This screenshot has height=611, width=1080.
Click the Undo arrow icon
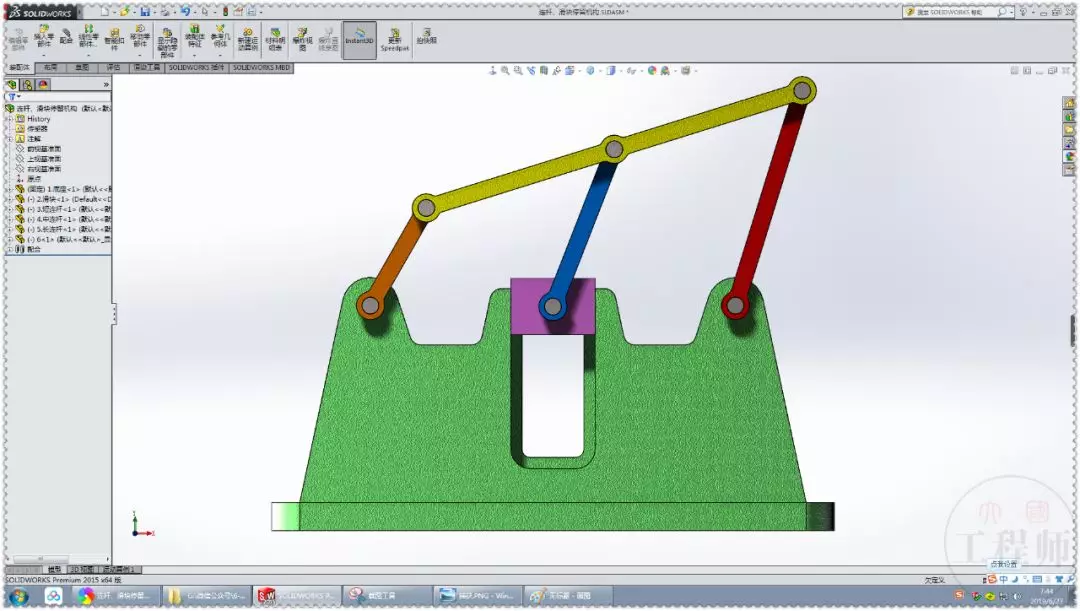[185, 12]
